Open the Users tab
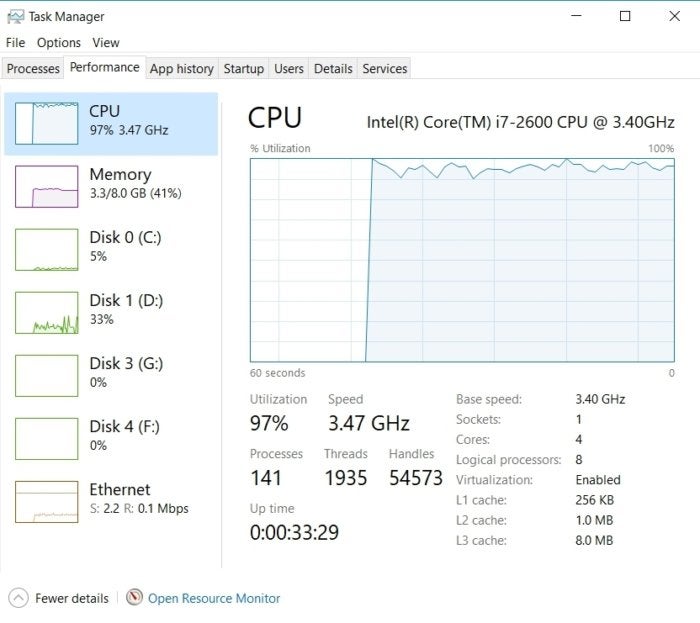This screenshot has height=623, width=700. (x=288, y=69)
